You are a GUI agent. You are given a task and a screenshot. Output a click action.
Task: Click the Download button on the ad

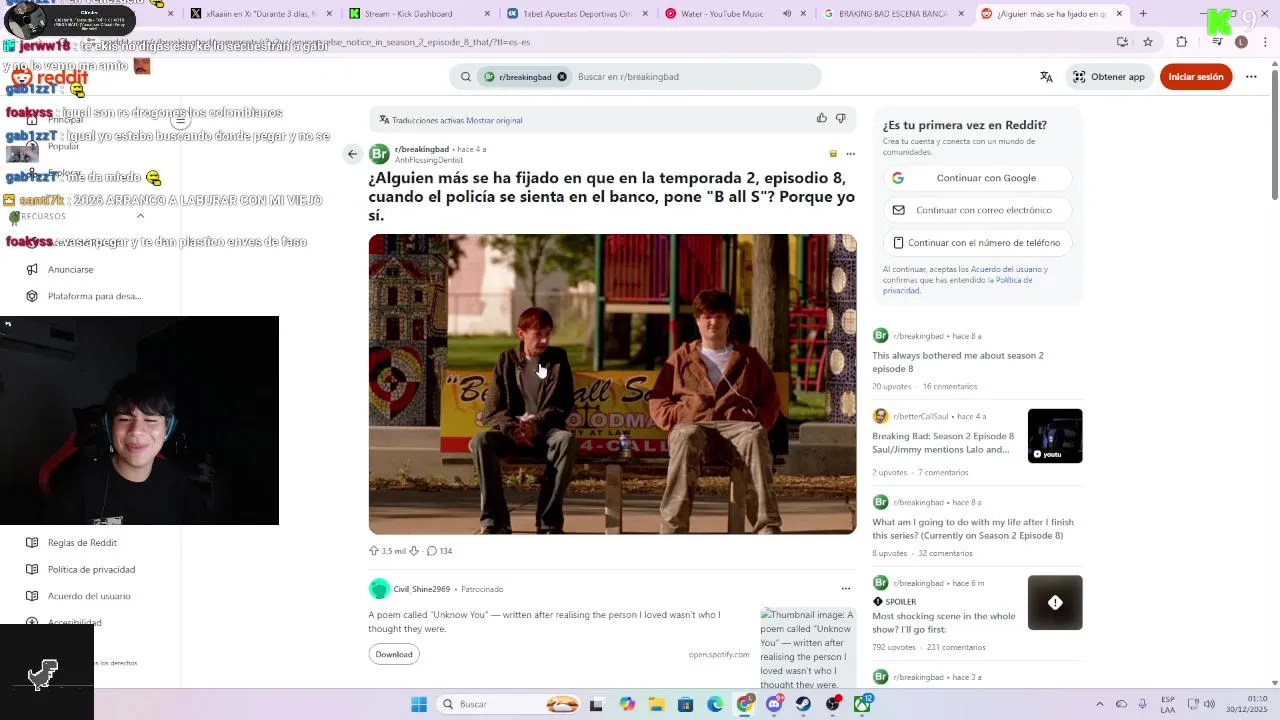(x=394, y=655)
